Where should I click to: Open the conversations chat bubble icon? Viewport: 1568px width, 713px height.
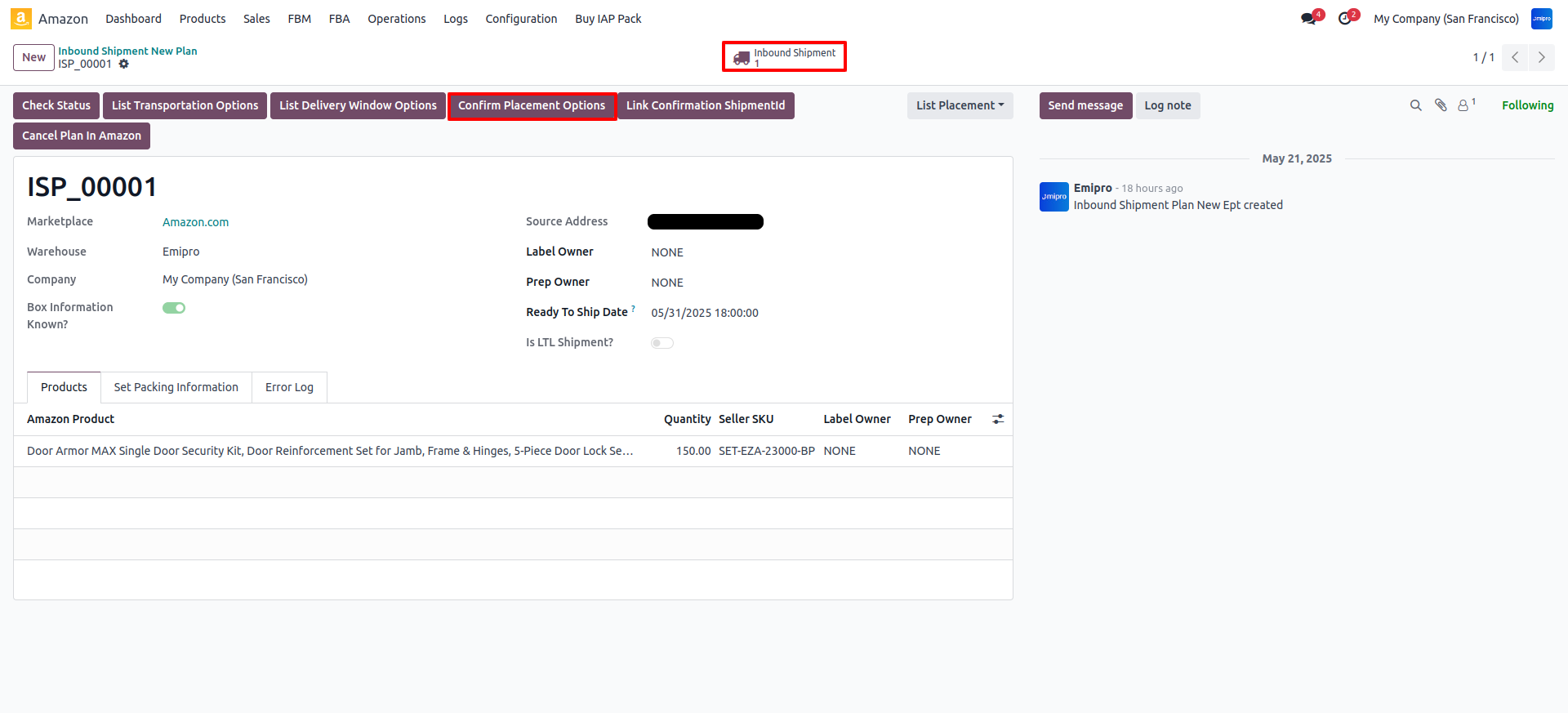point(1308,19)
